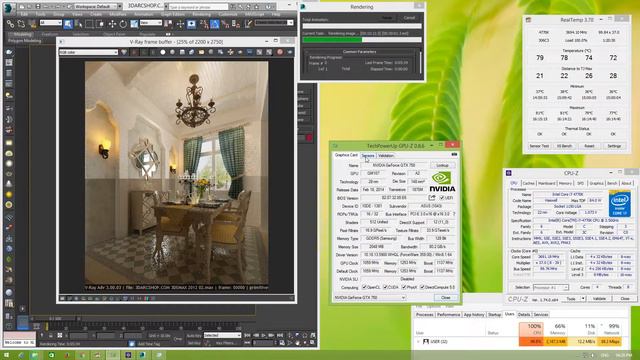Open the CPU-Z Tools dropdown arrow
Screen dimensions: 640x360
pyautogui.click(x=583, y=299)
